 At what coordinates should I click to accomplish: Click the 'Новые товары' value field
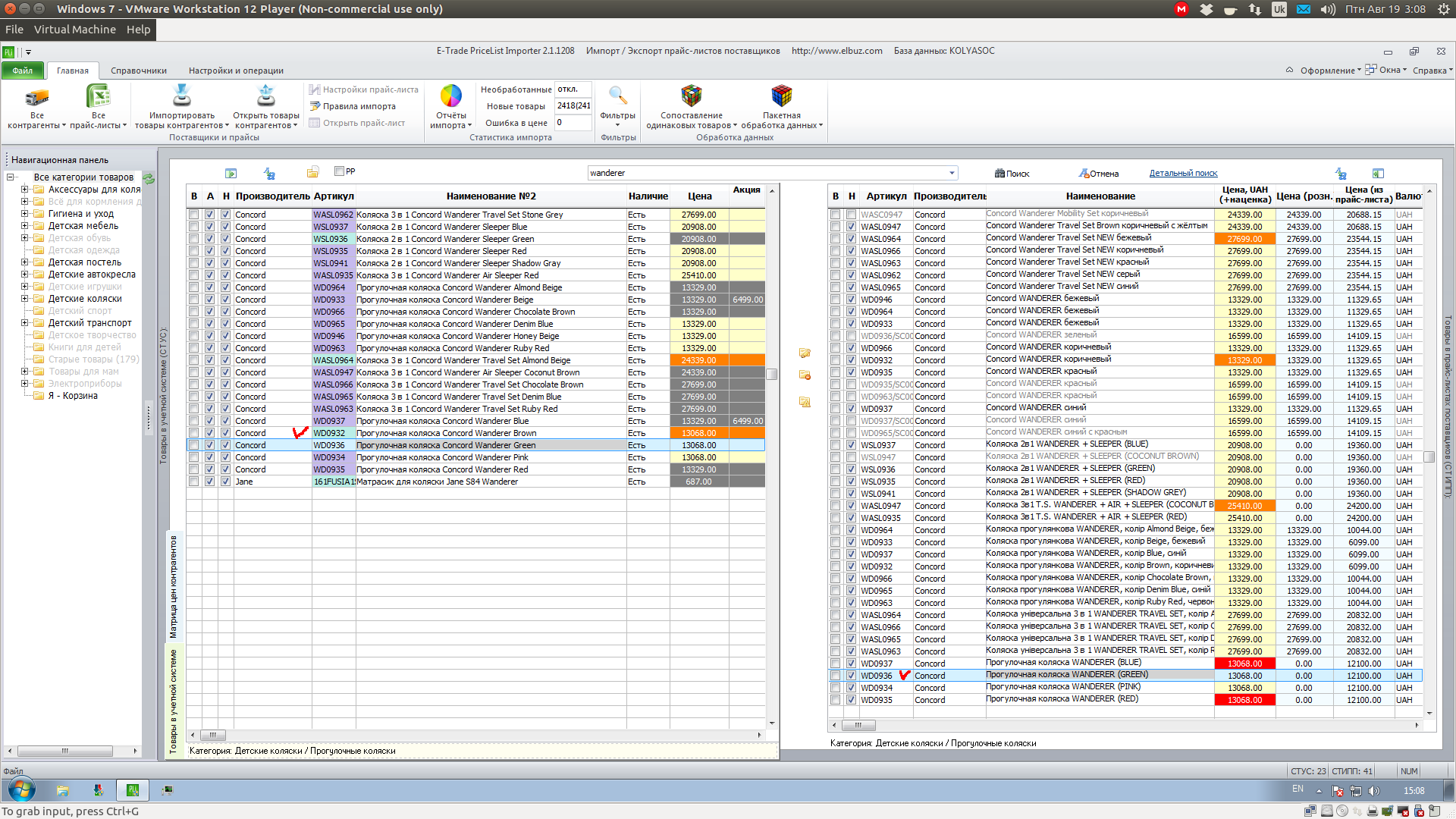point(573,106)
